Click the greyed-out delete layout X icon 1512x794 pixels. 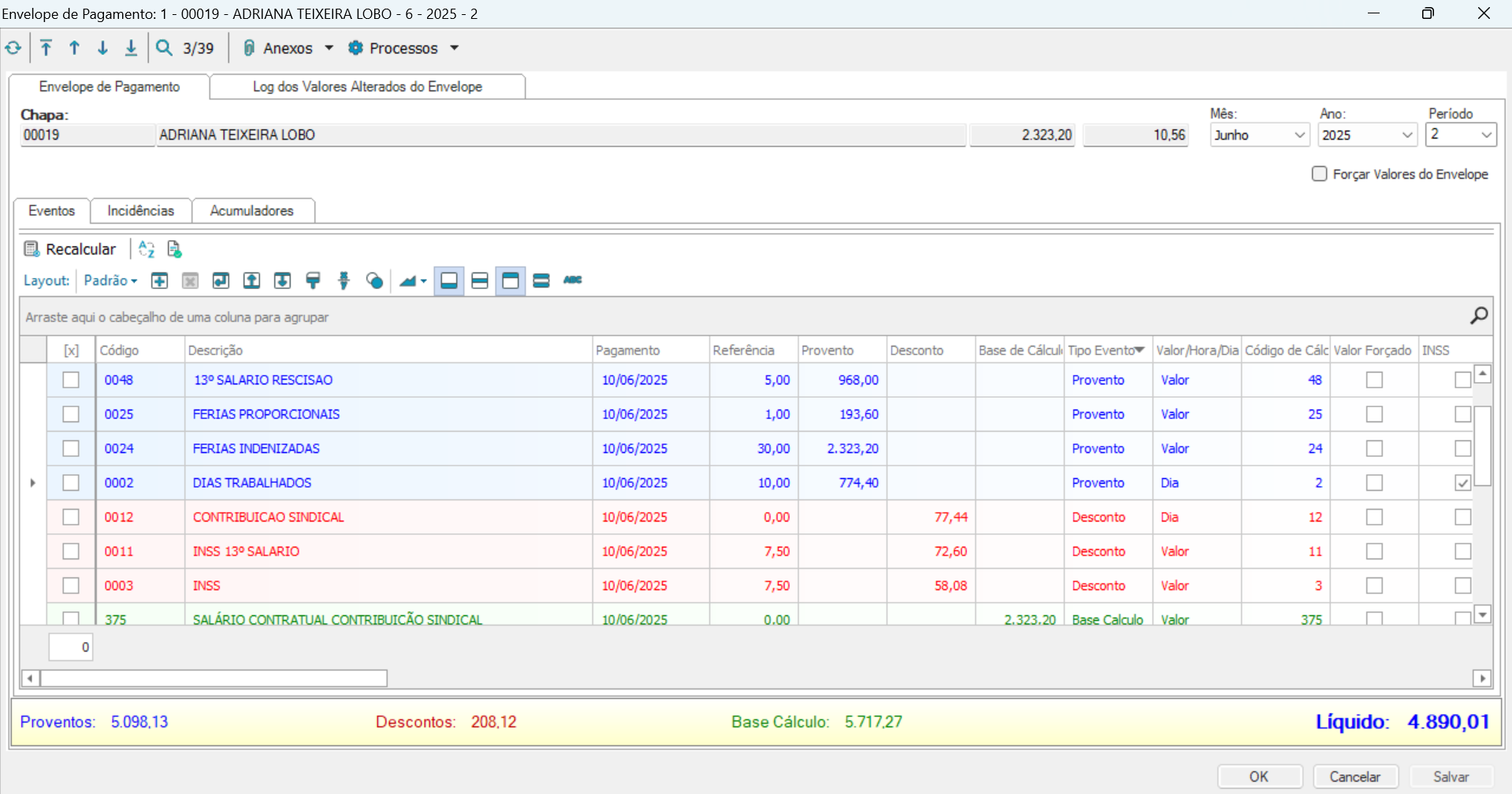190,280
